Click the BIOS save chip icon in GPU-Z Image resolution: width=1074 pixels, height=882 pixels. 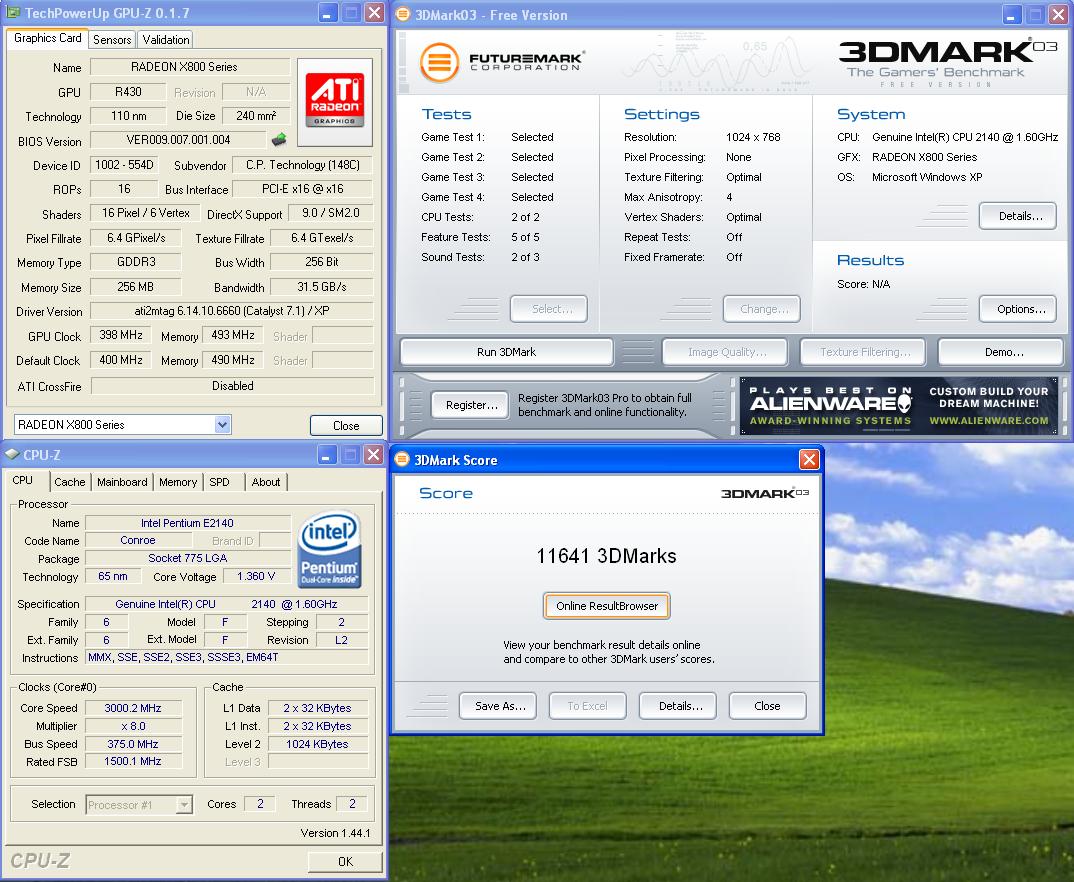click(279, 140)
